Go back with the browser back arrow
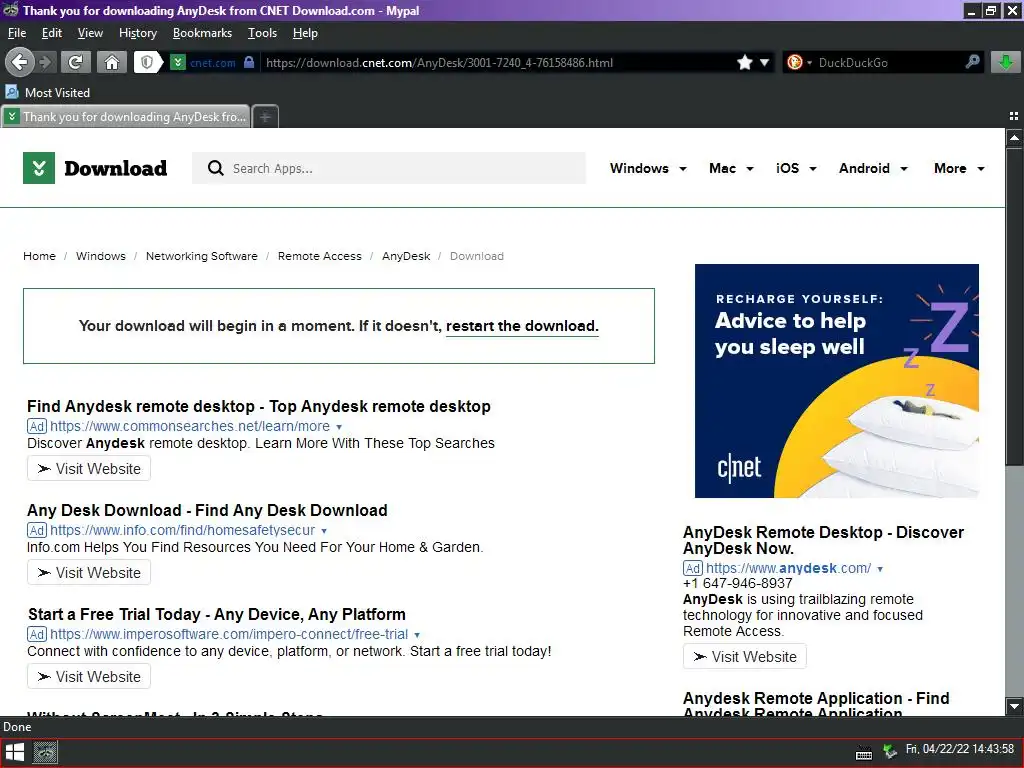This screenshot has height=768, width=1024. [x=20, y=62]
